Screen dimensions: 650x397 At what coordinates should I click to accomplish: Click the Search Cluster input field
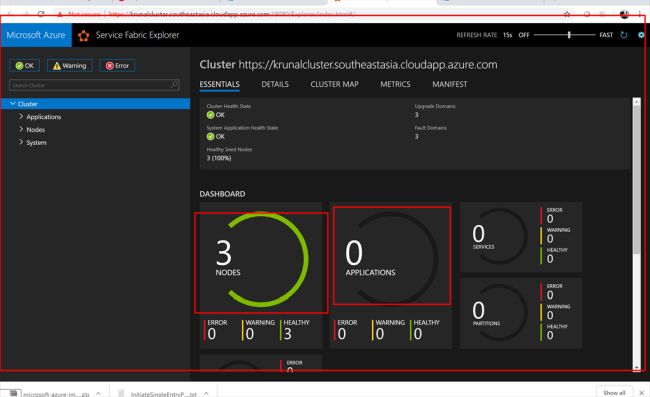click(x=95, y=85)
